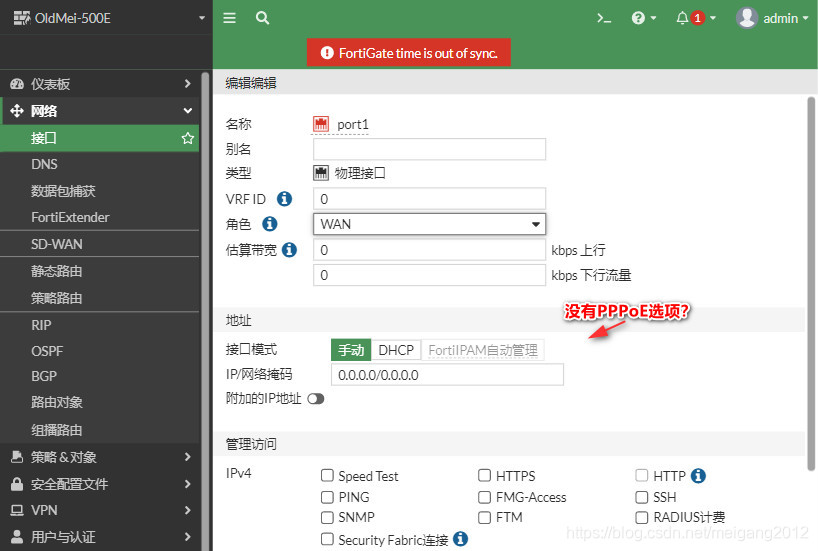The width and height of the screenshot is (818, 551).
Task: Enable the FMG-Access checkbox
Action: [484, 497]
